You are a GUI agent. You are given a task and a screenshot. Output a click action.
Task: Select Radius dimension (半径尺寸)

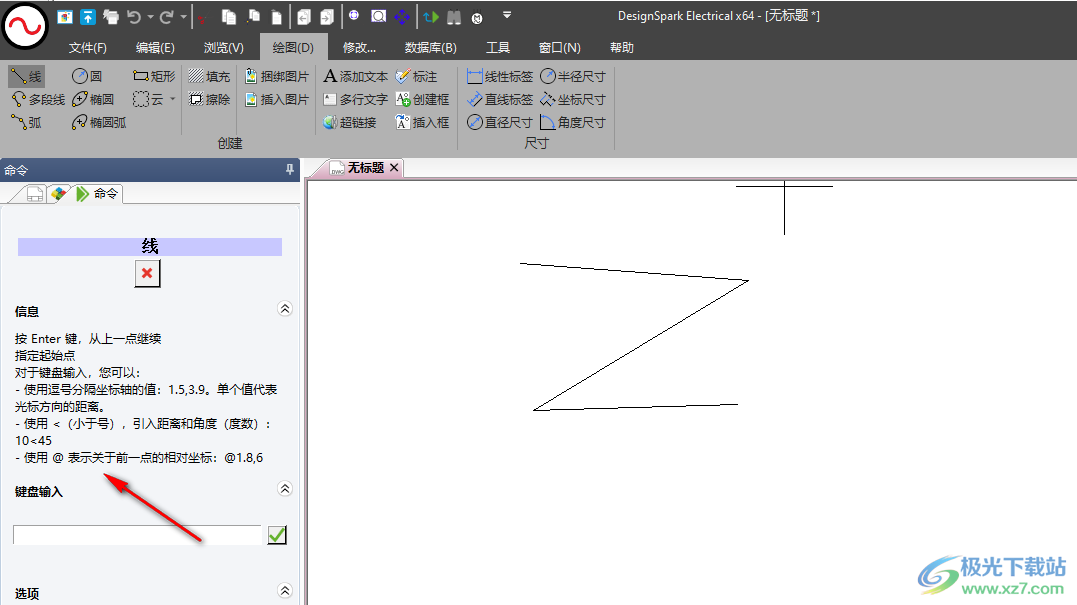[573, 76]
